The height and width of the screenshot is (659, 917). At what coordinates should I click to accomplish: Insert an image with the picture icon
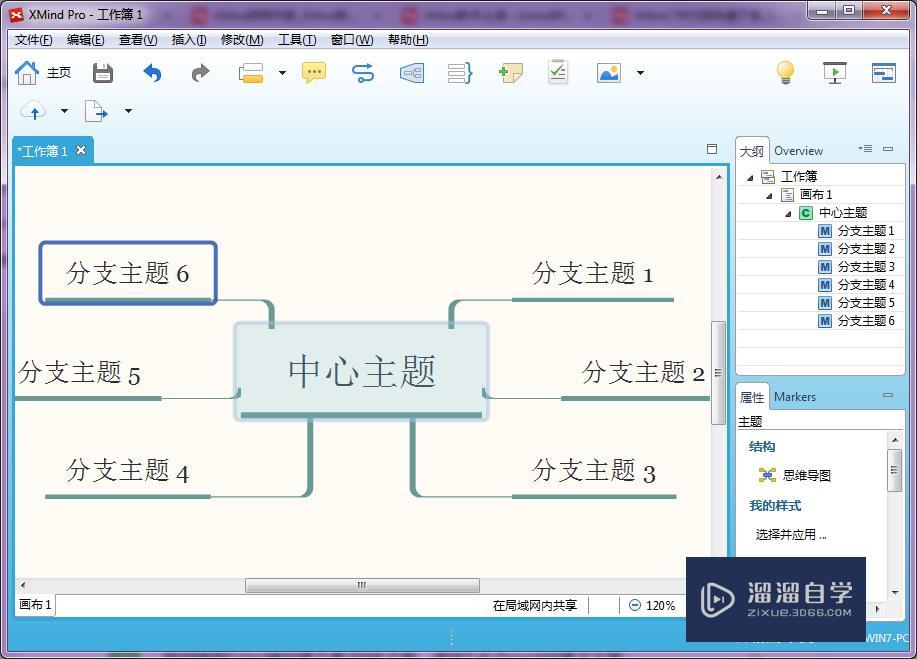609,73
